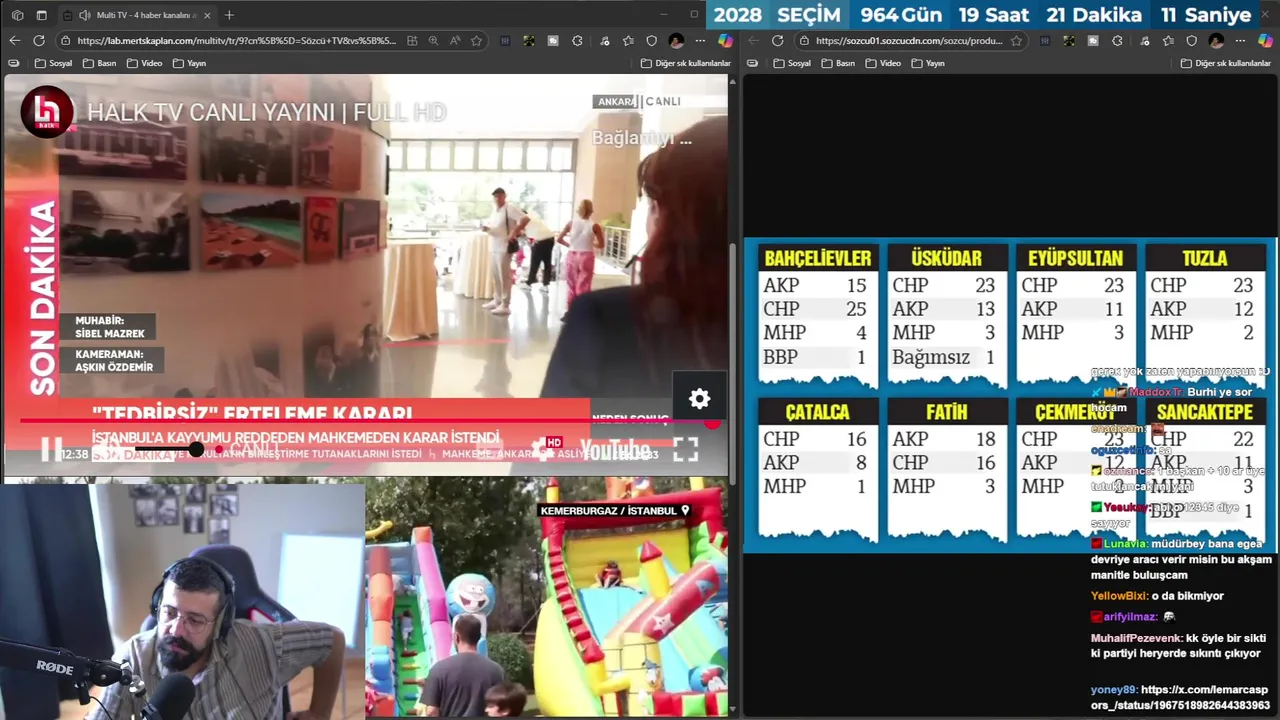Open the multi TV settings gear

point(699,399)
